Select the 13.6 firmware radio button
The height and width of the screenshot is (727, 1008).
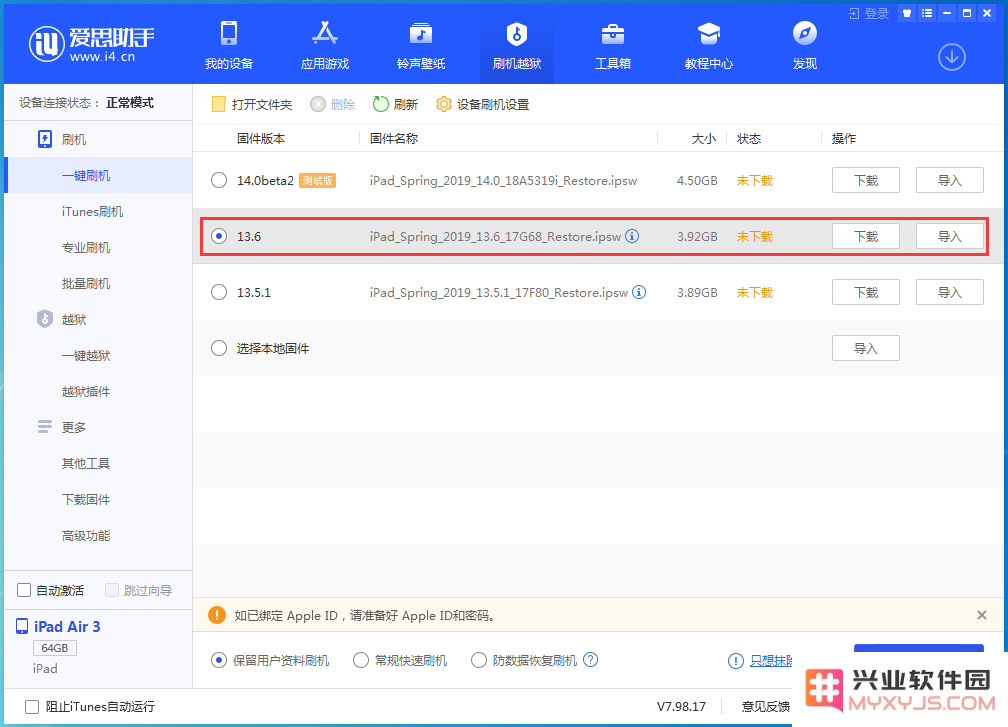click(219, 236)
